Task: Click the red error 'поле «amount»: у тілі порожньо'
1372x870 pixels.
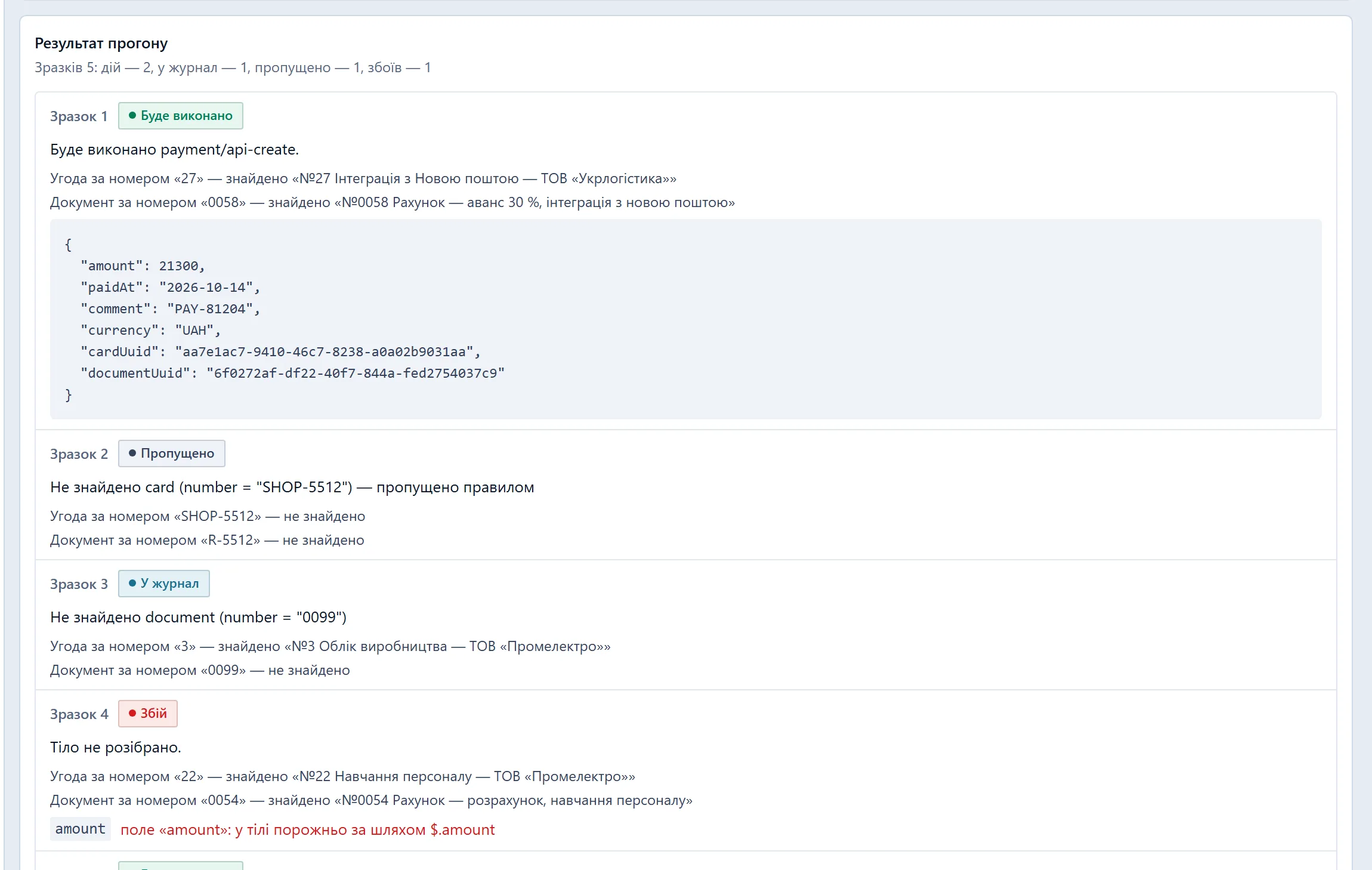Action: (x=308, y=829)
